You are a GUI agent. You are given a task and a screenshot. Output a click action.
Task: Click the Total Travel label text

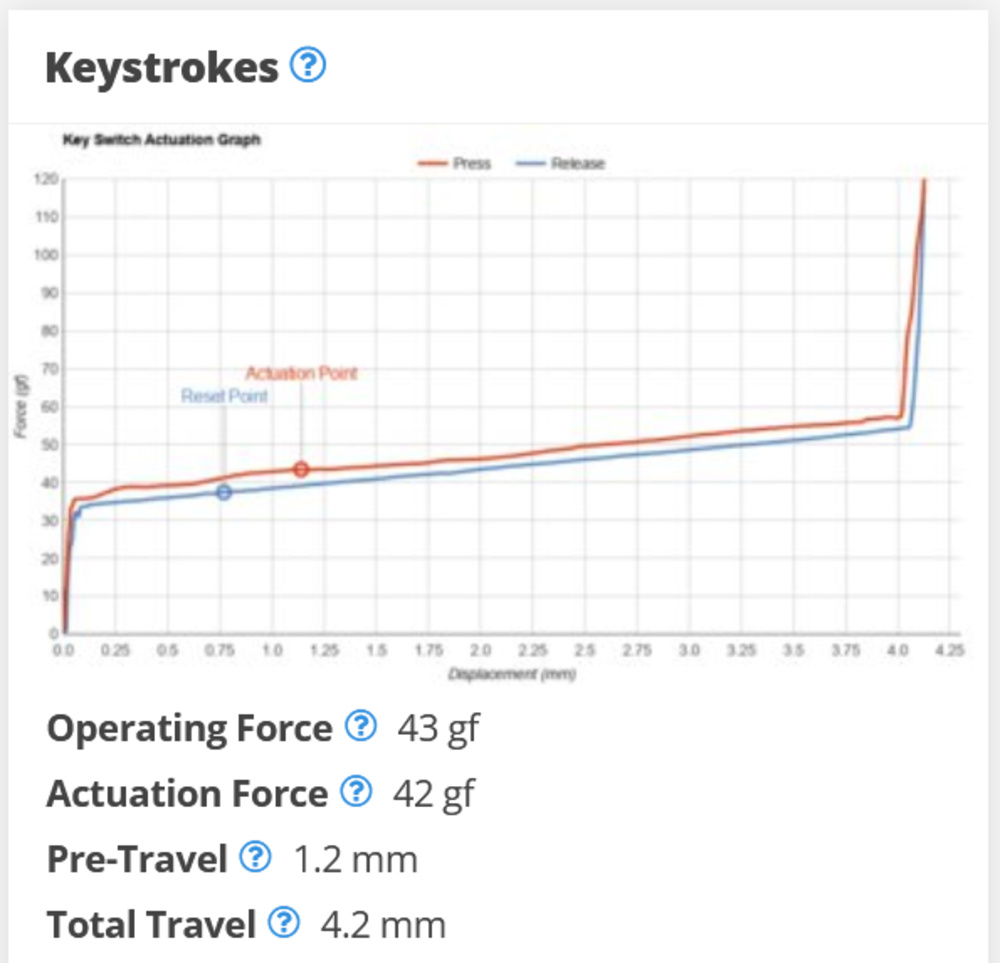pos(151,924)
